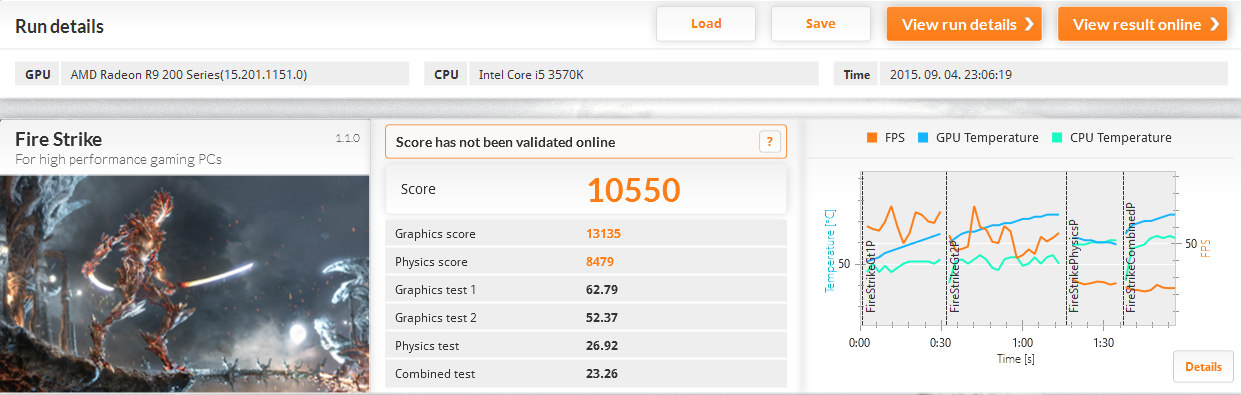The width and height of the screenshot is (1241, 395).
Task: Click the green CPU Temperature legend swatch
Action: pos(1056,138)
